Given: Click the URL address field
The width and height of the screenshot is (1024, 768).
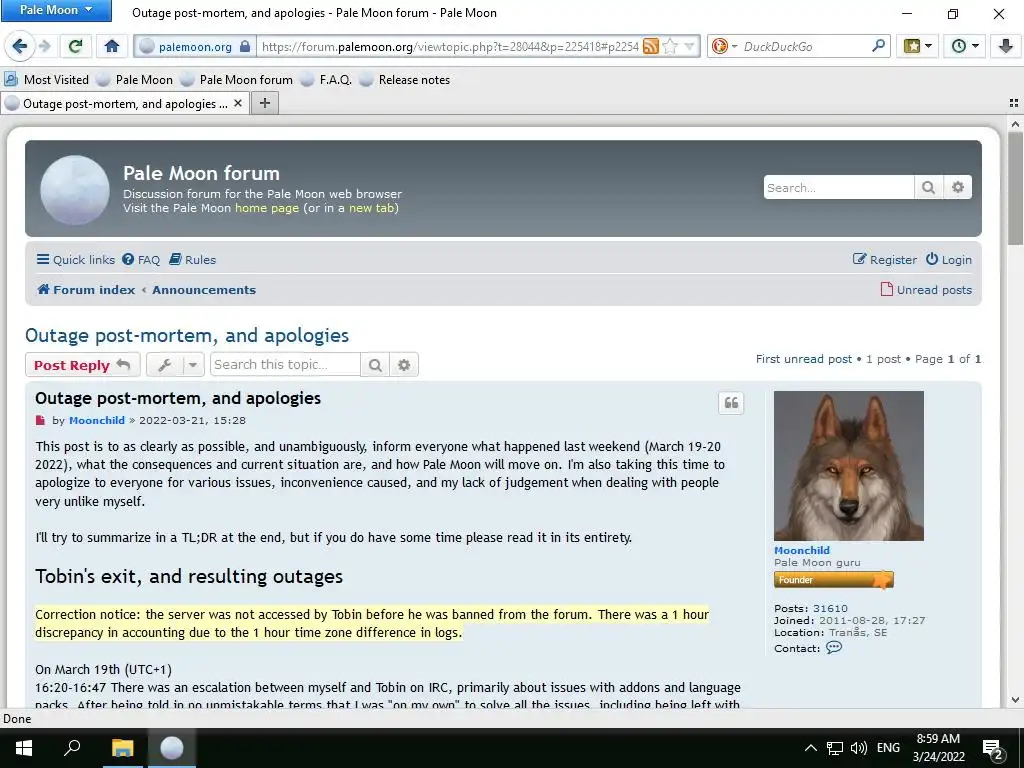Looking at the screenshot, I should click(449, 46).
